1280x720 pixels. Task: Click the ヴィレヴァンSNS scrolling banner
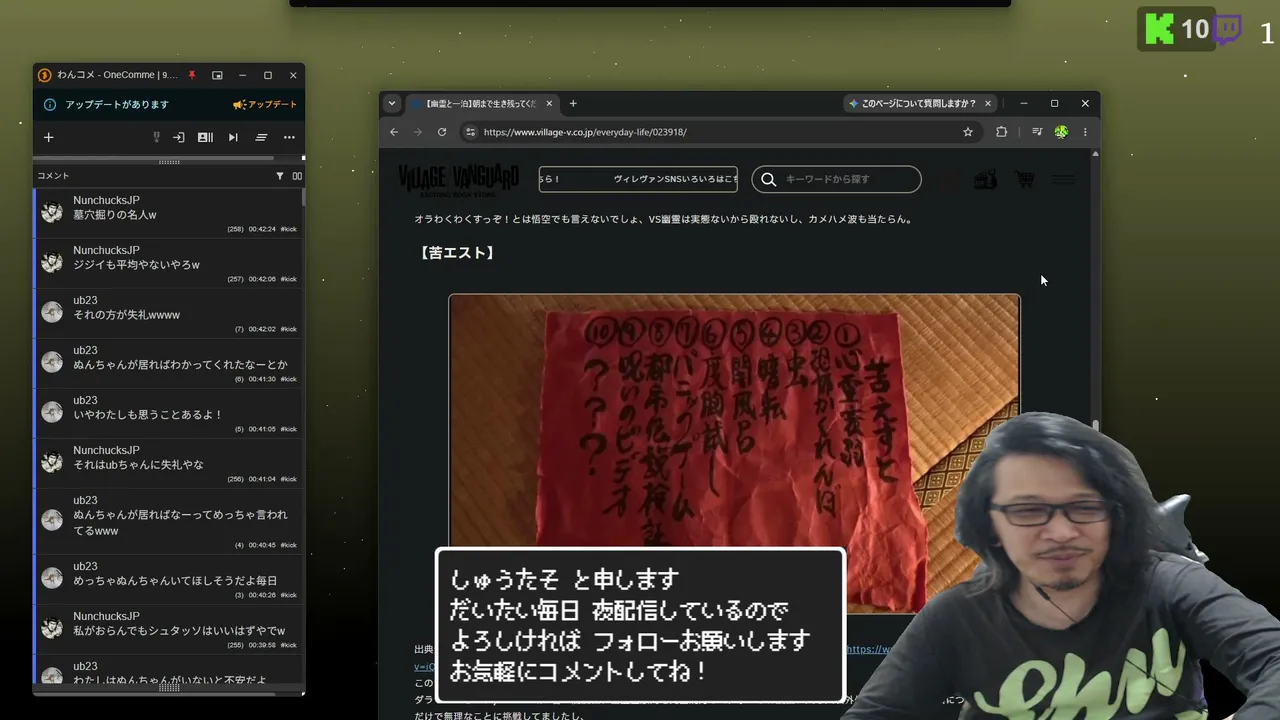(638, 179)
